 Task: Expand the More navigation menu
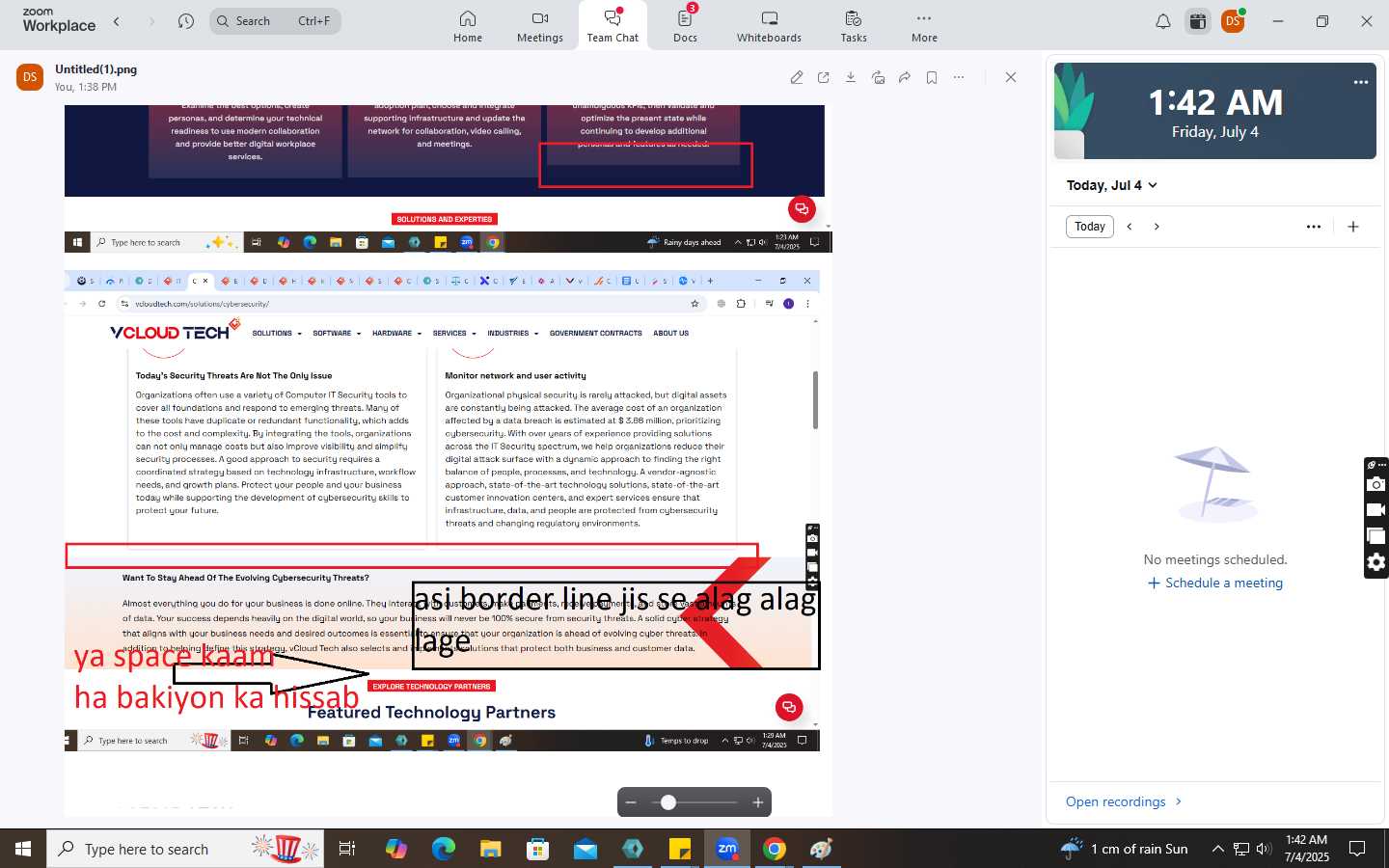coord(924,26)
